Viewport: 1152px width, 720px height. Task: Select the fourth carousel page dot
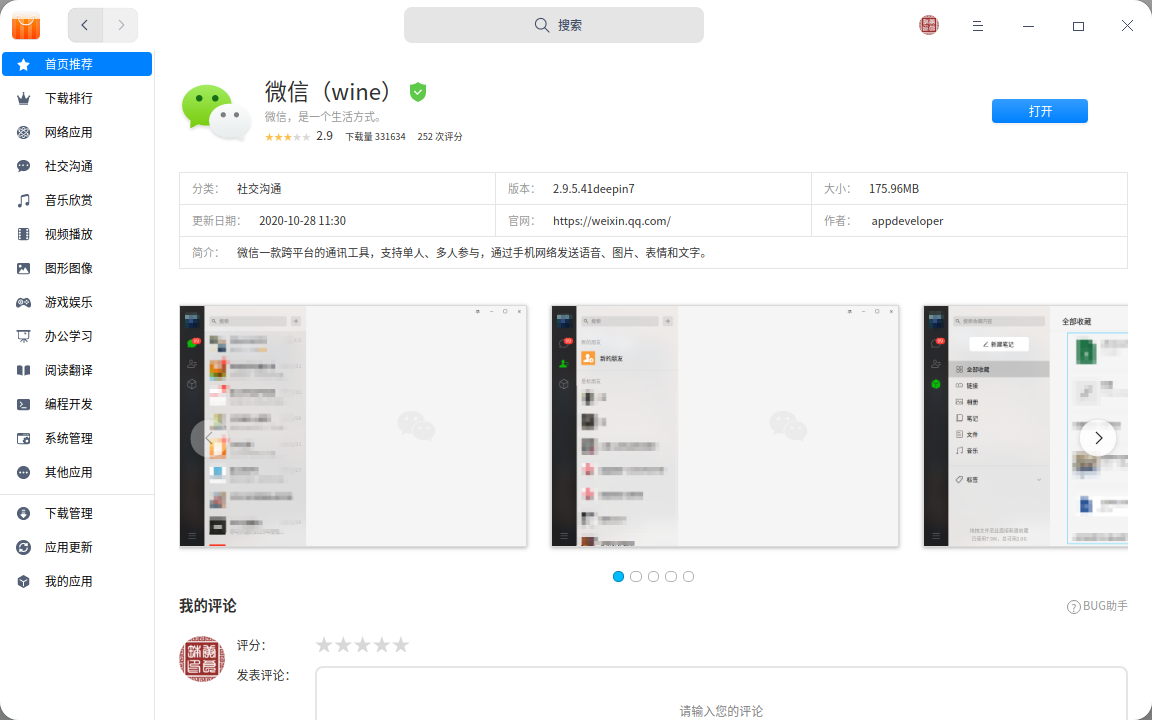tap(671, 577)
